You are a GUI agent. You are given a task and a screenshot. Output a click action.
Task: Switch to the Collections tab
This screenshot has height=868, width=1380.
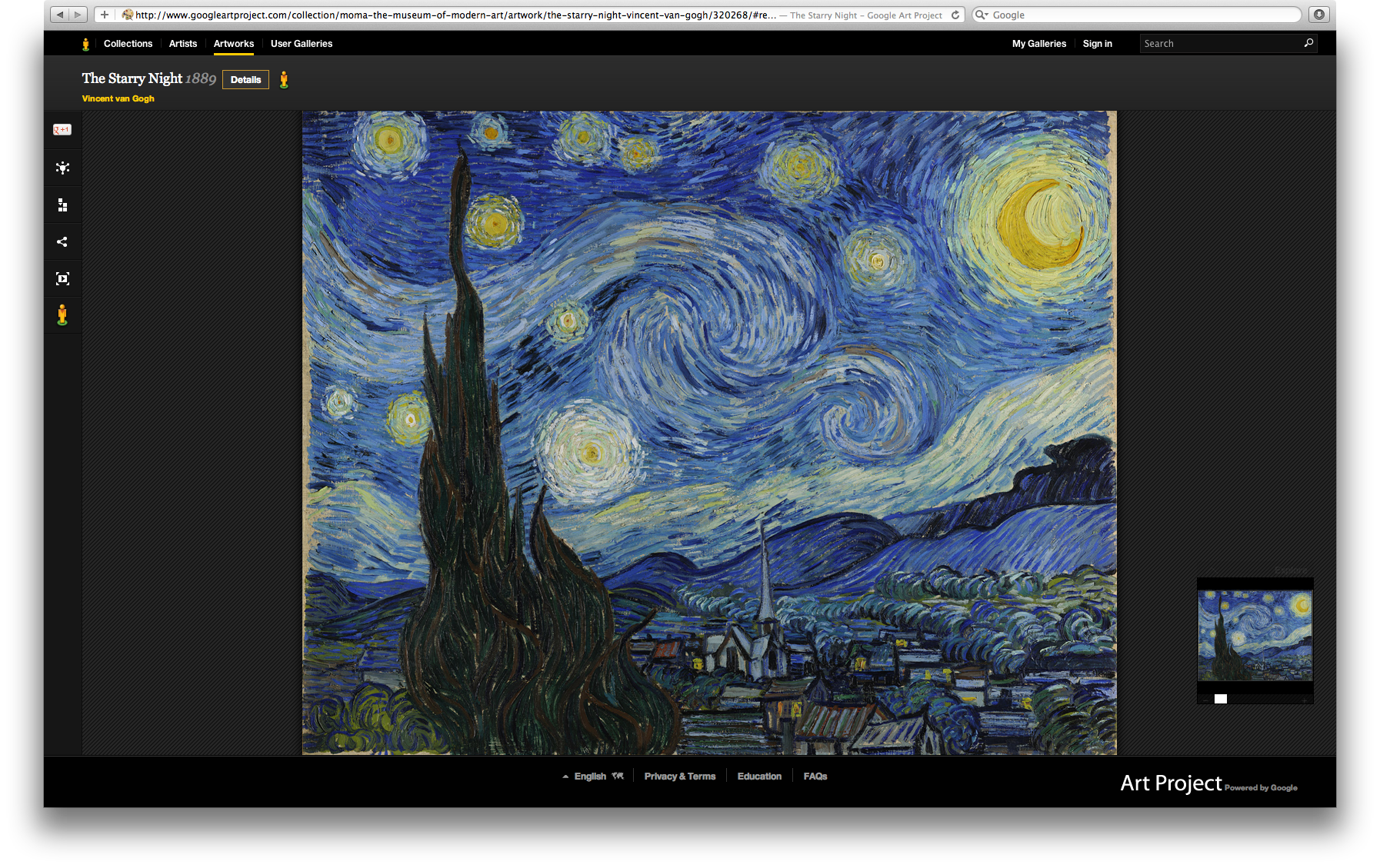pos(128,44)
